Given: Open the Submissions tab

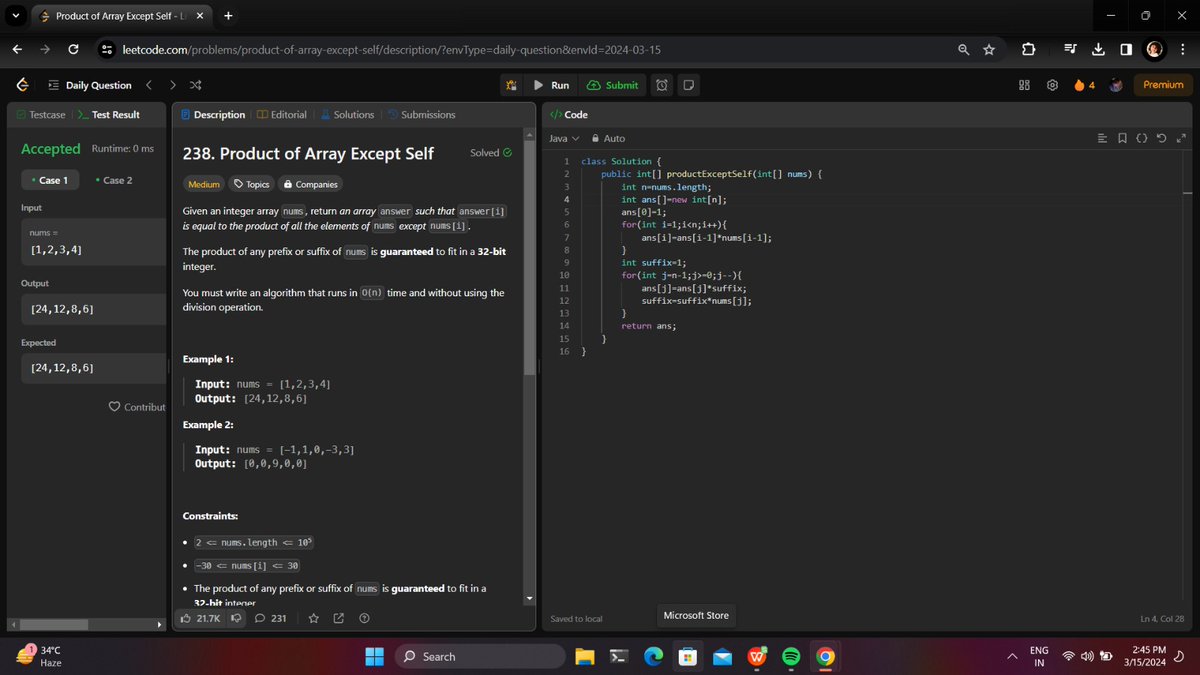Looking at the screenshot, I should coord(421,115).
